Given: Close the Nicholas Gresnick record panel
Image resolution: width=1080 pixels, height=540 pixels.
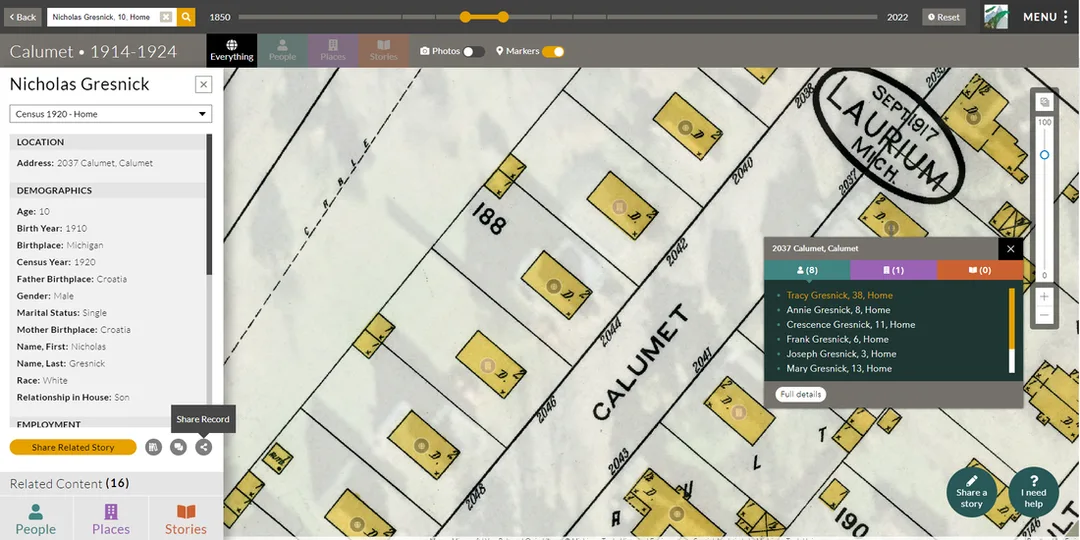Looking at the screenshot, I should (x=203, y=85).
